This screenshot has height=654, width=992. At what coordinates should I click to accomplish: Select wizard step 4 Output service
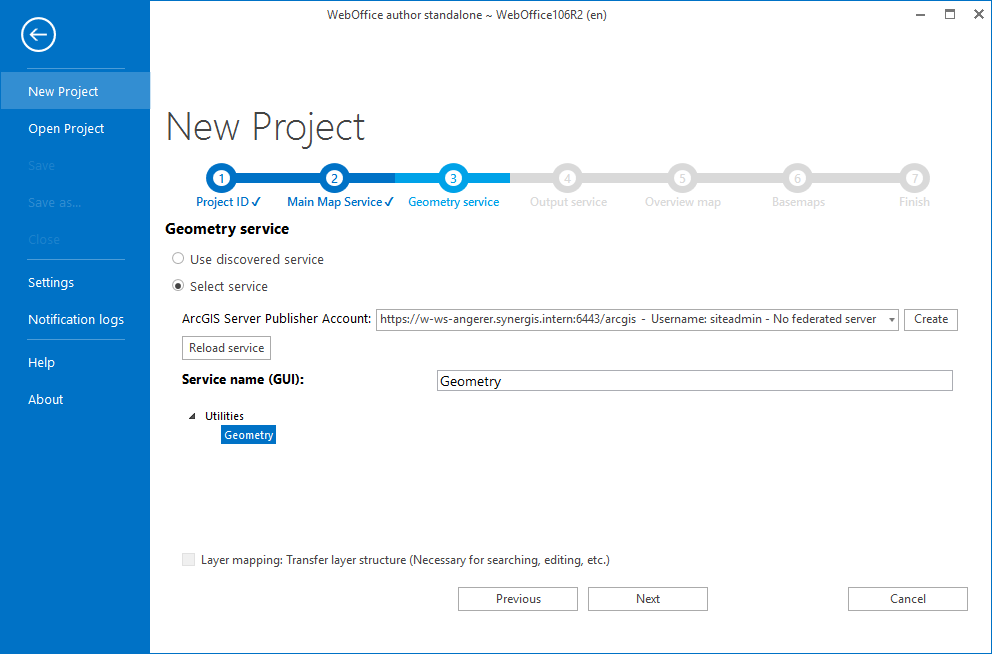tap(567, 177)
